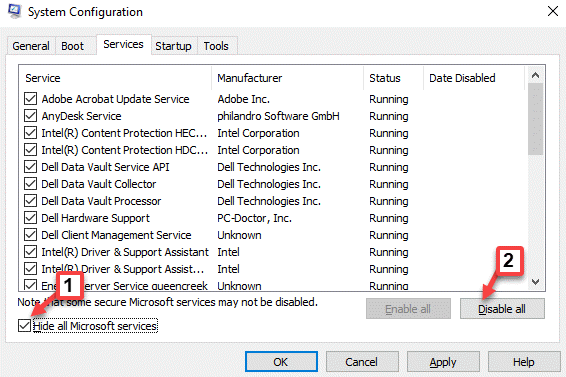
Task: Click the services list scrollbar thumb
Action: (535, 119)
